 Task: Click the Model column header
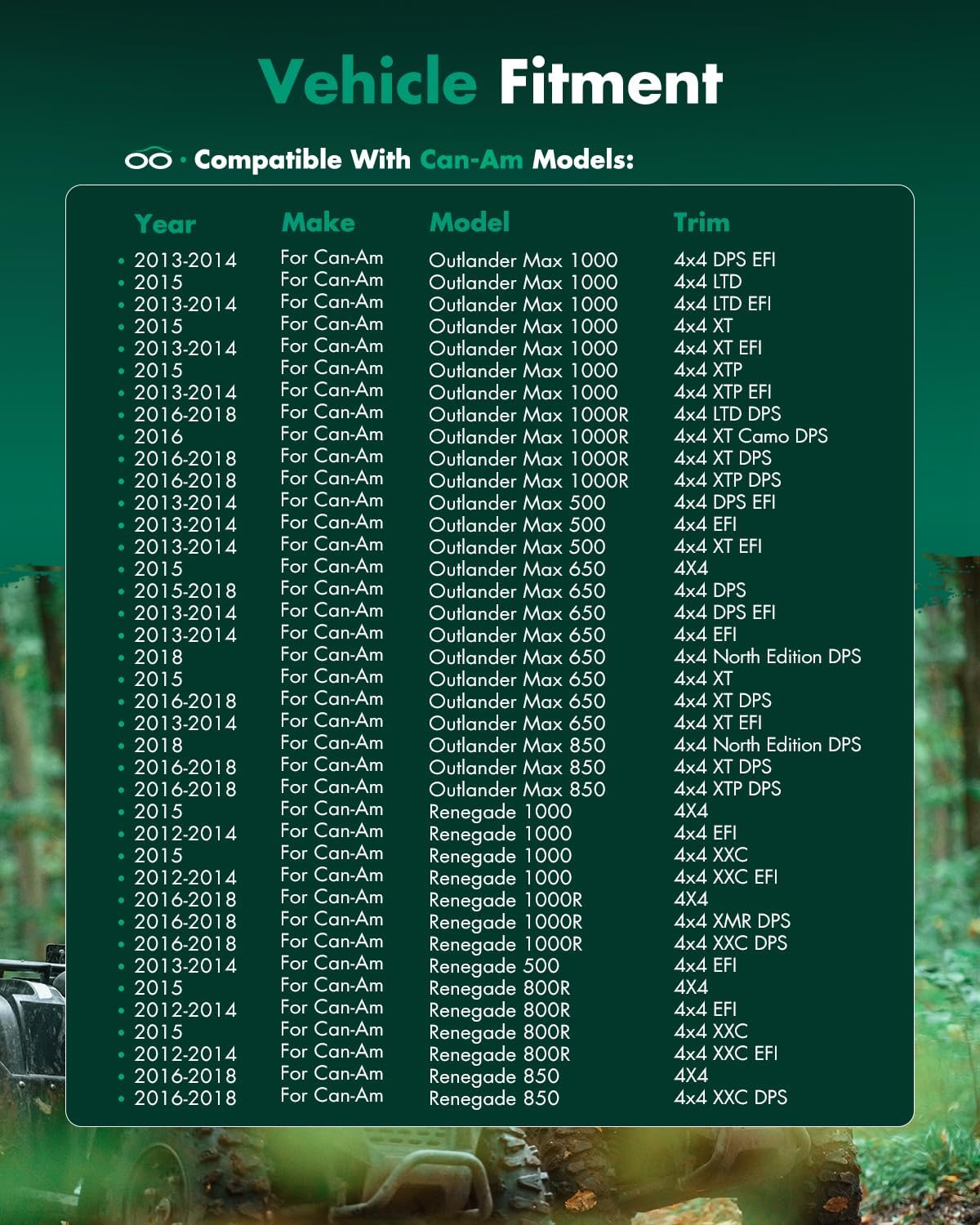pyautogui.click(x=470, y=222)
